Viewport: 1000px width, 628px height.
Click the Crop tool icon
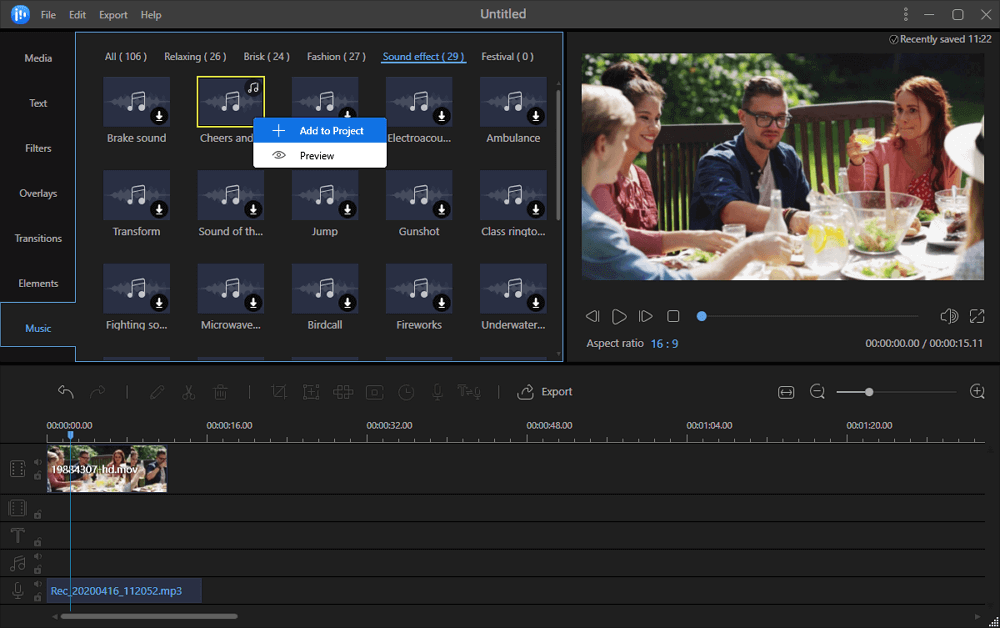point(279,392)
